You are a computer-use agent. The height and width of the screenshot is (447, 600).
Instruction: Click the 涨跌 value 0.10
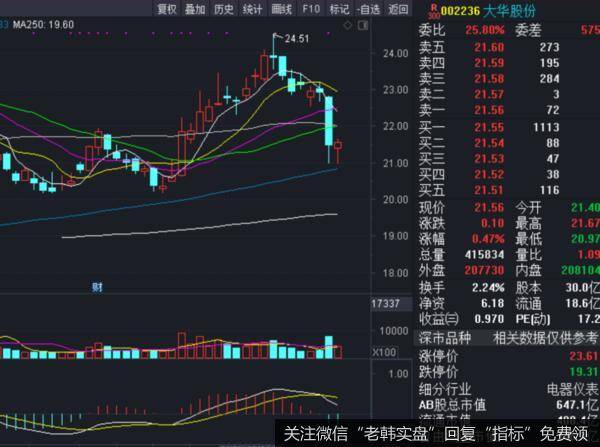pos(492,223)
